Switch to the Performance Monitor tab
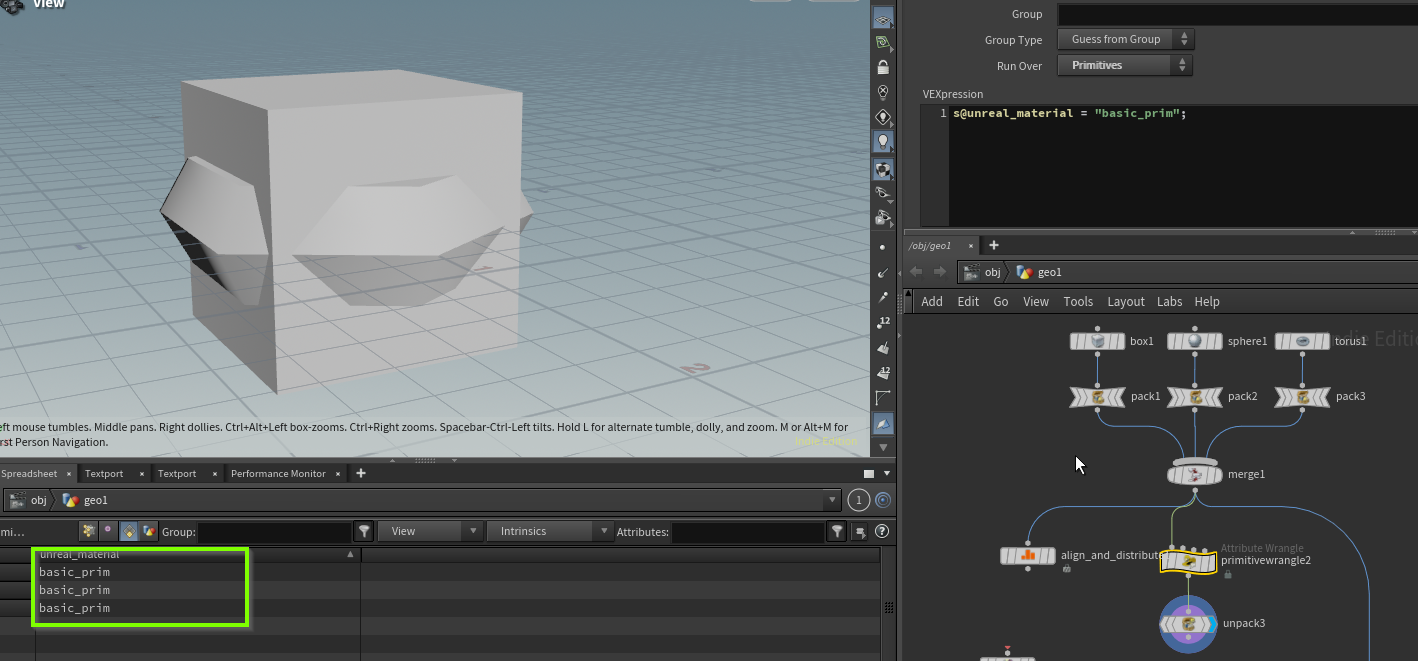The image size is (1418, 661). coord(278,474)
